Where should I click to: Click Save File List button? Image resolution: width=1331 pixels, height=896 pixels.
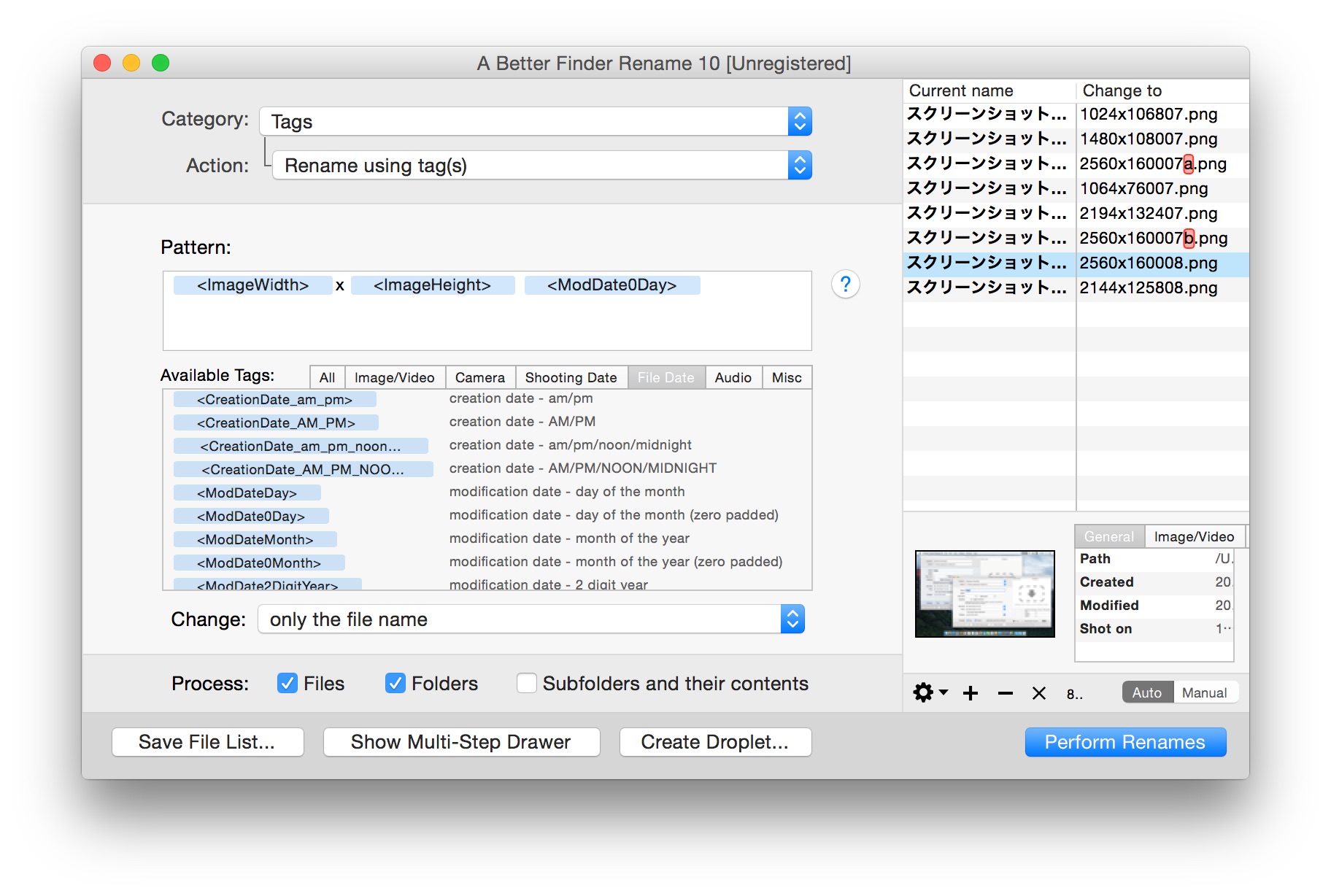pos(207,742)
